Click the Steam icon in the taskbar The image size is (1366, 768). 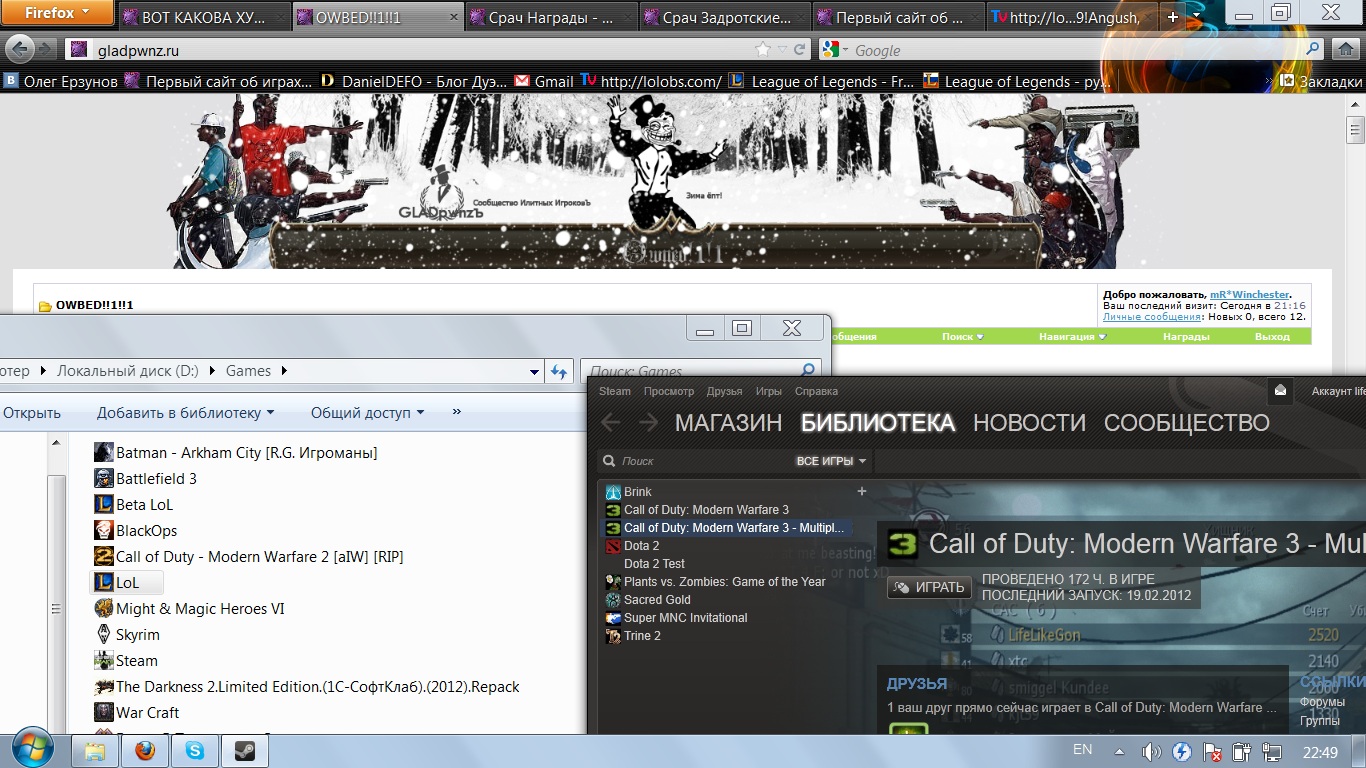[x=244, y=751]
